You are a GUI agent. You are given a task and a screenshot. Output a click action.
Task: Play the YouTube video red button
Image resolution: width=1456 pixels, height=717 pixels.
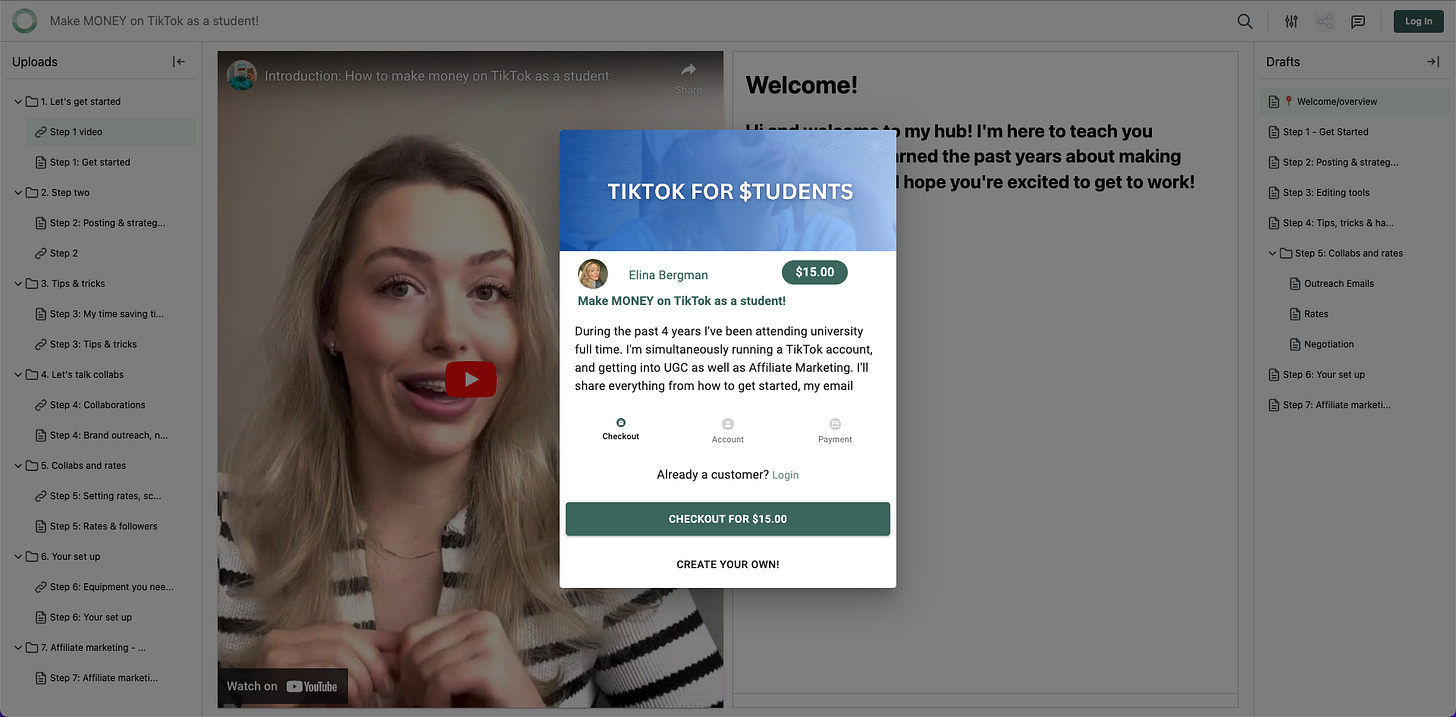coord(471,379)
